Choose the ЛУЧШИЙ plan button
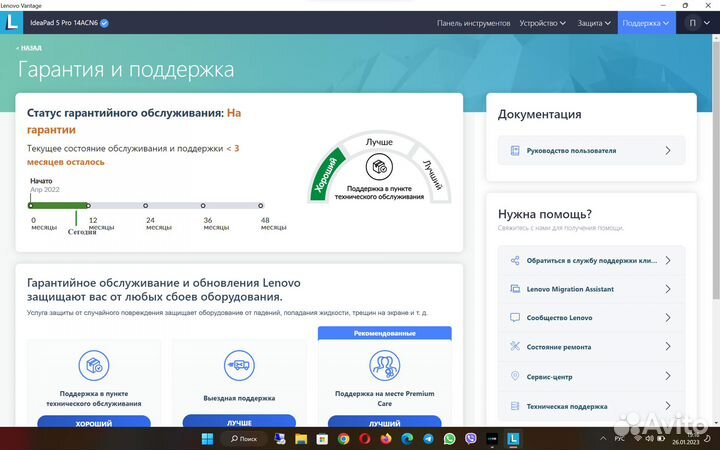Screen dimensions: 720x450 click(385, 422)
